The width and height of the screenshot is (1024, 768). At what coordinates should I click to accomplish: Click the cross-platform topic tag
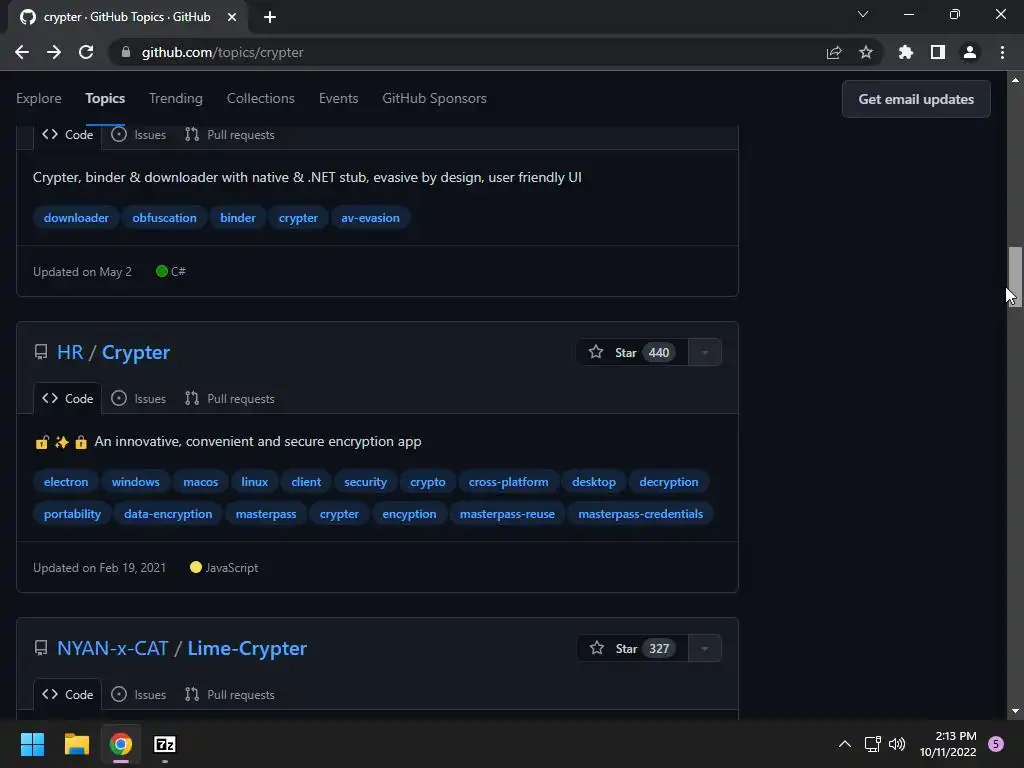point(509,481)
